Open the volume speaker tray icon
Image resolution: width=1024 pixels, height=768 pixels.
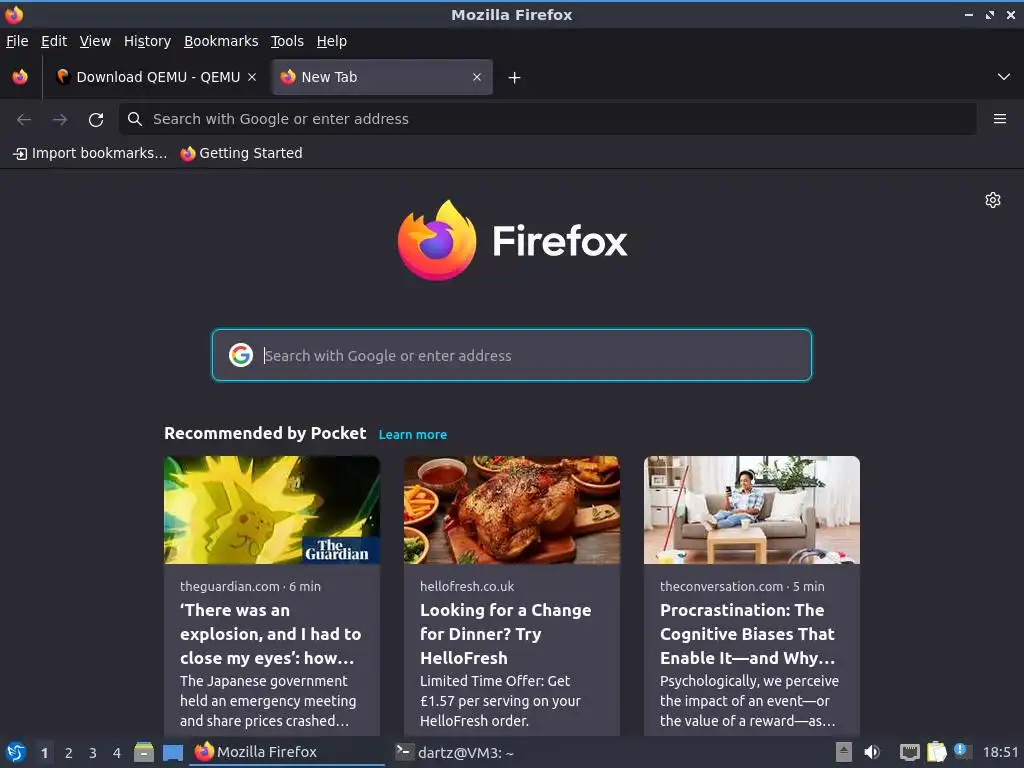(x=872, y=752)
